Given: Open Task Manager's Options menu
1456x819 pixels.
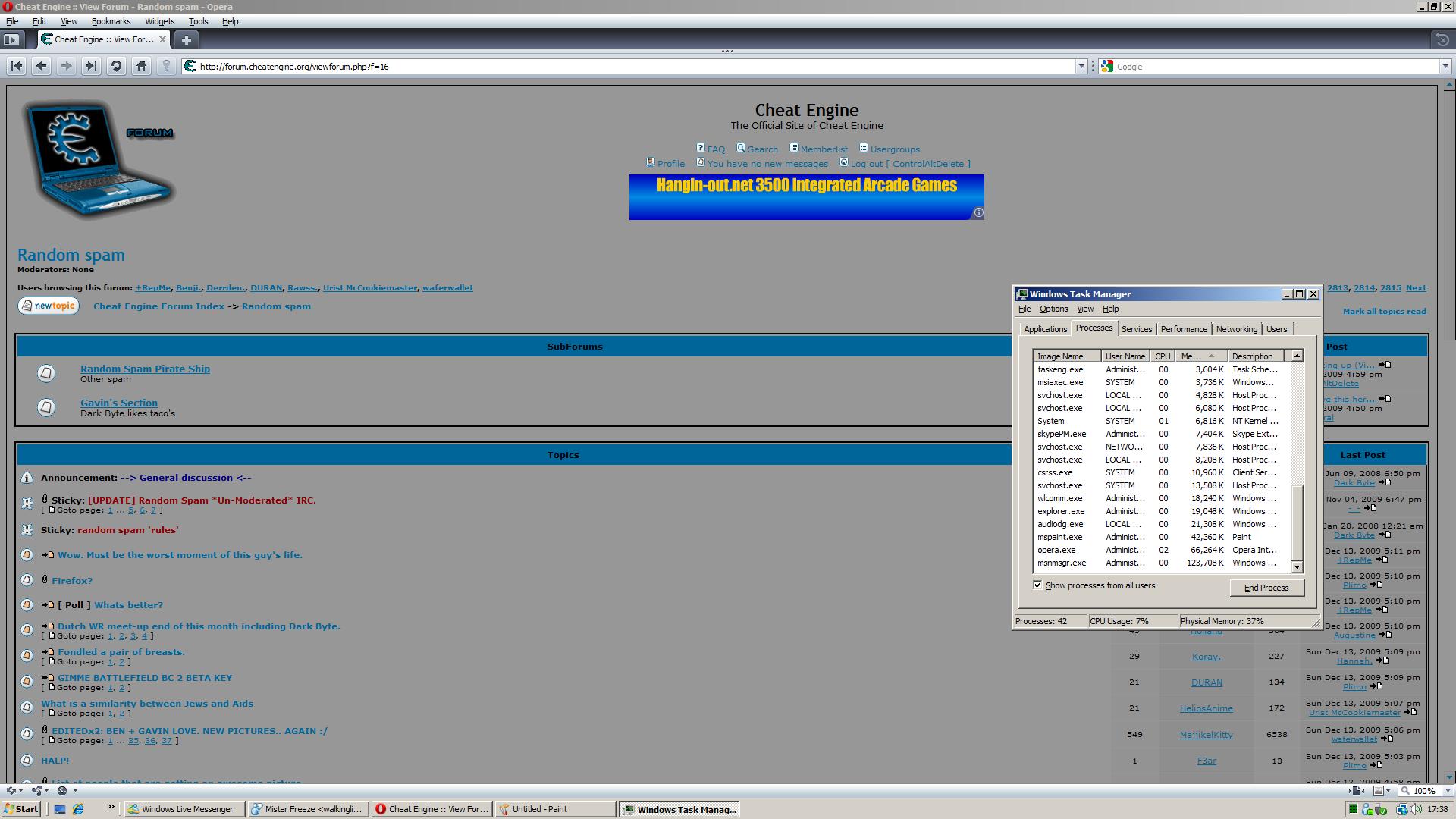Looking at the screenshot, I should [1053, 309].
